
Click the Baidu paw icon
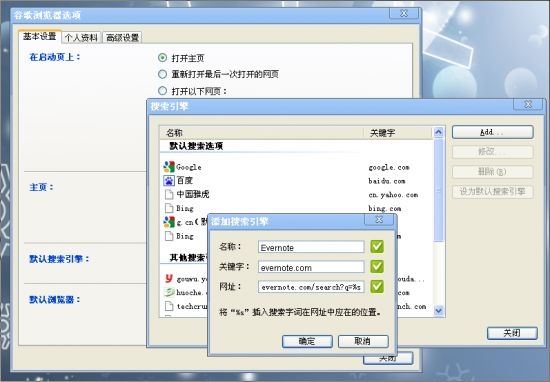pos(169,181)
